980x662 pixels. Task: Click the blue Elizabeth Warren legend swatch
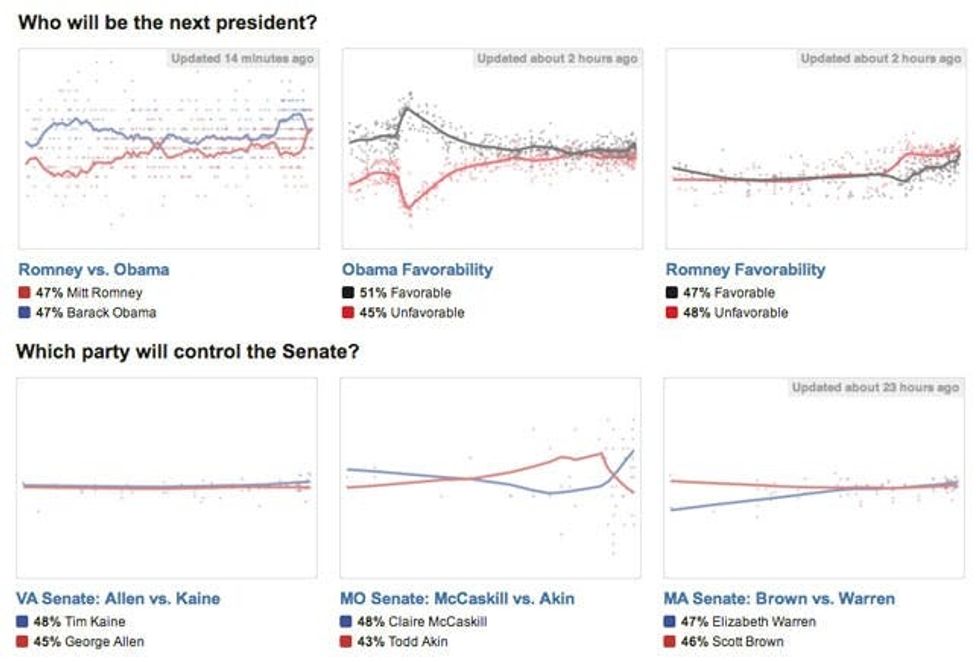(671, 621)
